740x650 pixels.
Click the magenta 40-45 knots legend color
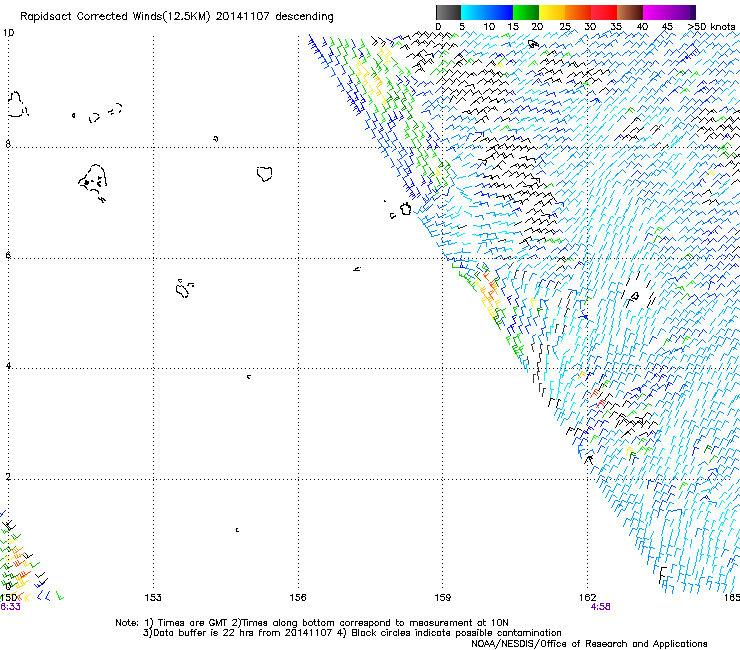click(x=656, y=12)
